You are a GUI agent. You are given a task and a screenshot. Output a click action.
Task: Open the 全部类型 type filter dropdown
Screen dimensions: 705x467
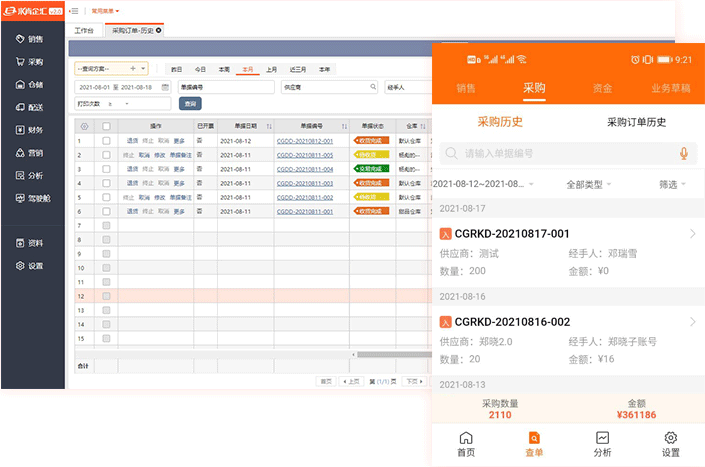[x=591, y=185]
